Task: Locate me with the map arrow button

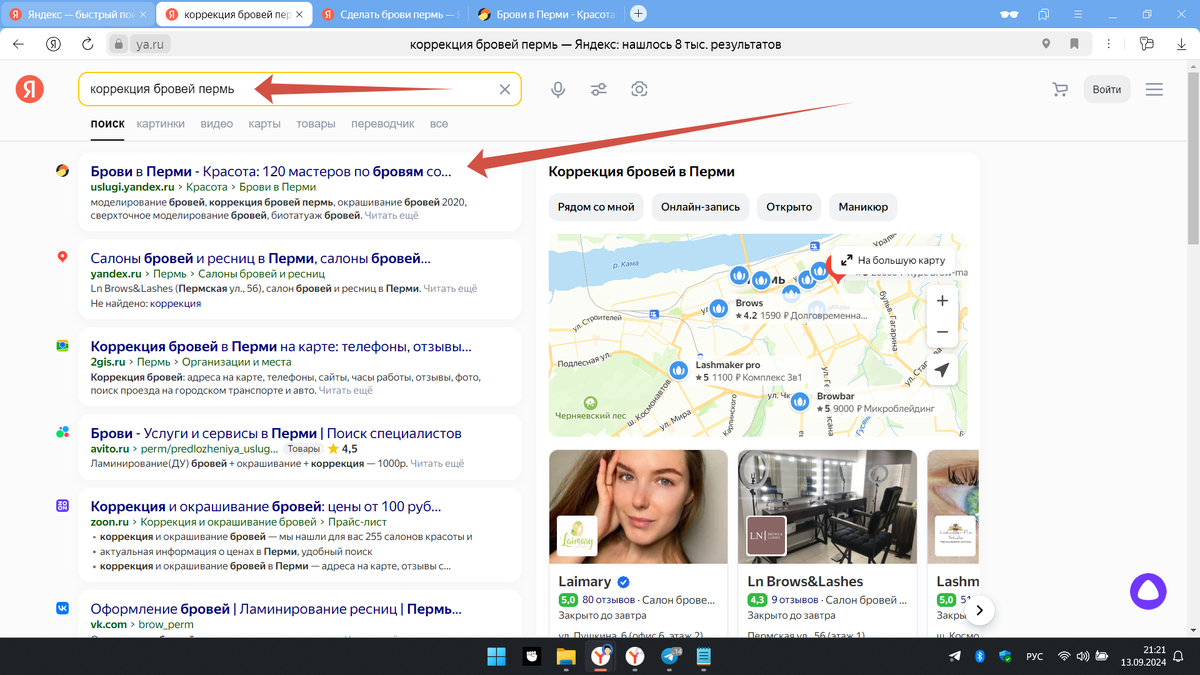Action: pyautogui.click(x=942, y=371)
